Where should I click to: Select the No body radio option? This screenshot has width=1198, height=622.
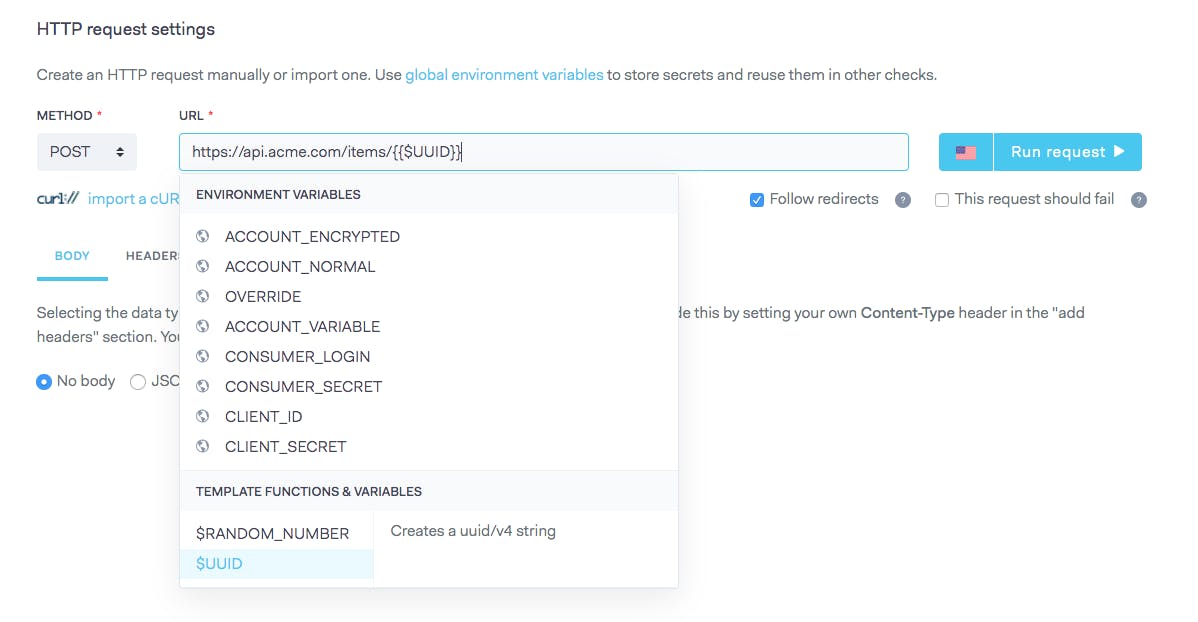(44, 382)
